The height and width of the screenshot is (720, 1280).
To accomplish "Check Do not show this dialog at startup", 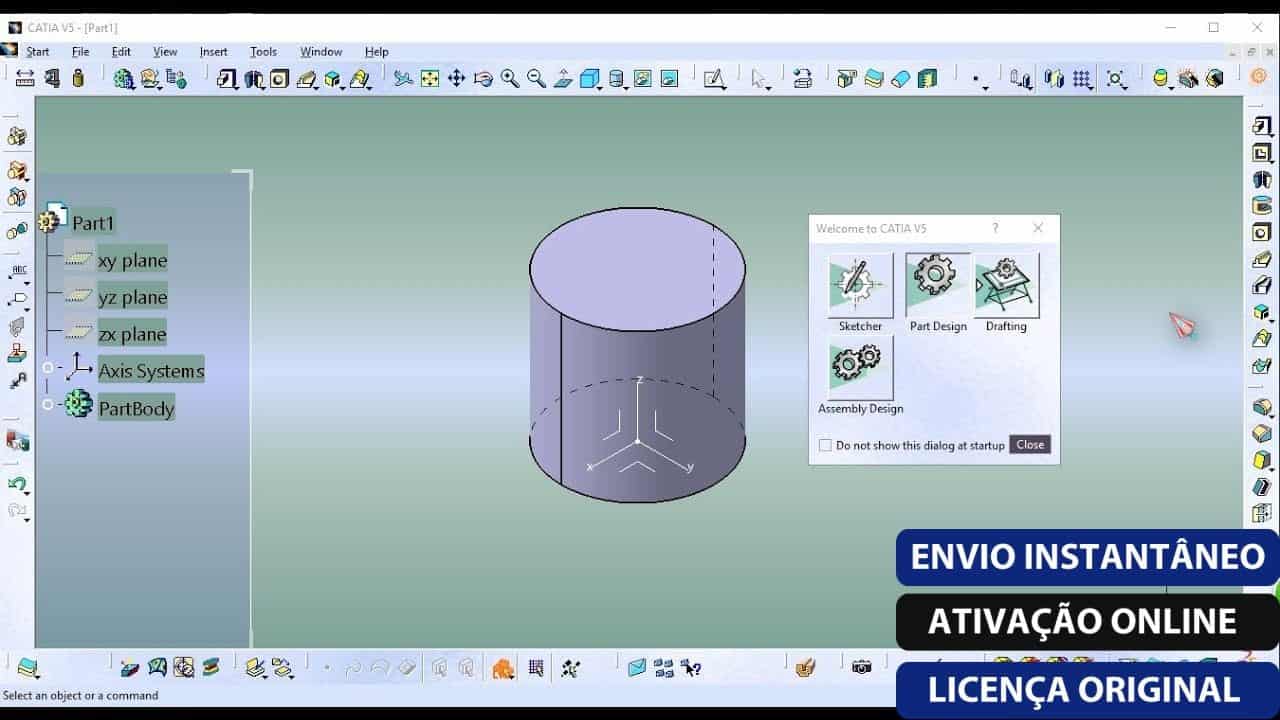I will 825,445.
